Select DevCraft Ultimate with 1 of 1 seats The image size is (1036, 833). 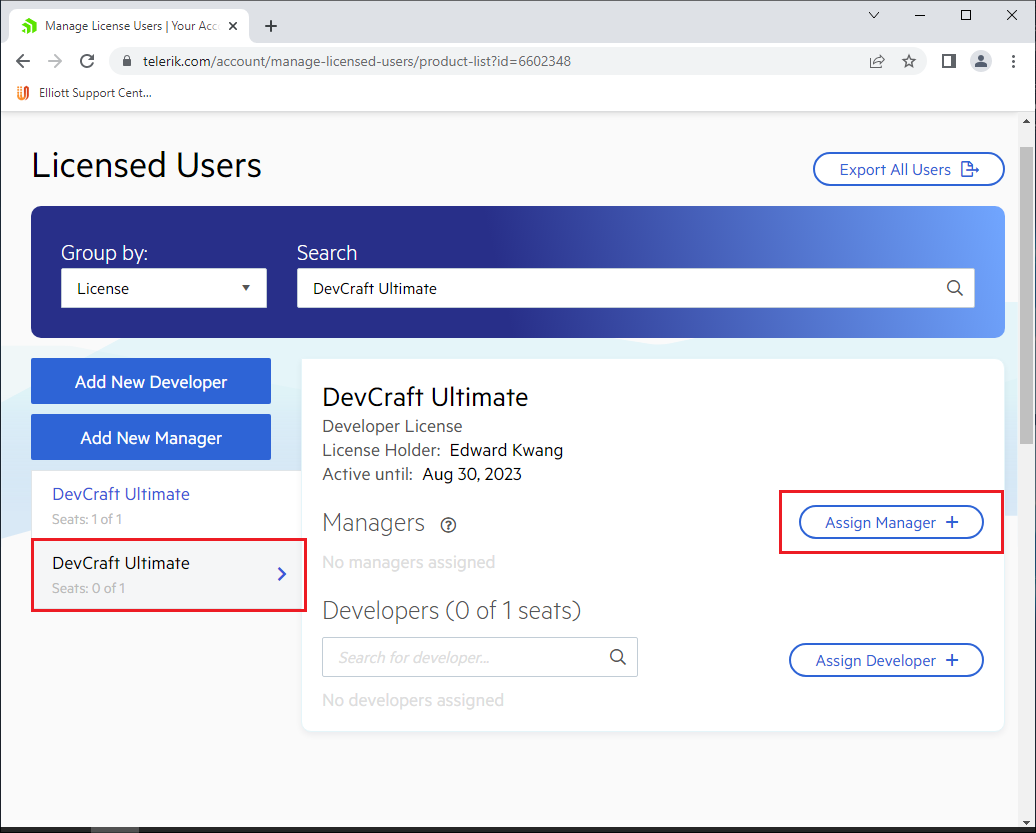point(166,505)
